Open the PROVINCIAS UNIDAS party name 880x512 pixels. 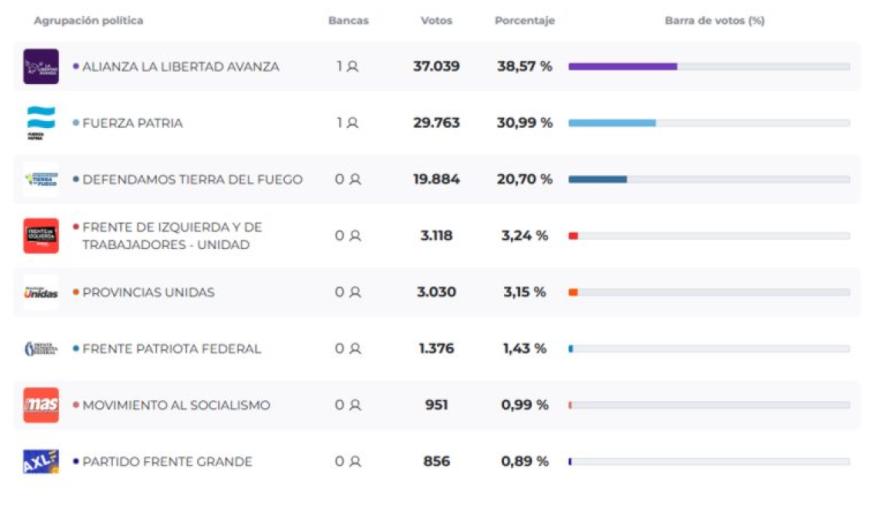click(x=148, y=293)
